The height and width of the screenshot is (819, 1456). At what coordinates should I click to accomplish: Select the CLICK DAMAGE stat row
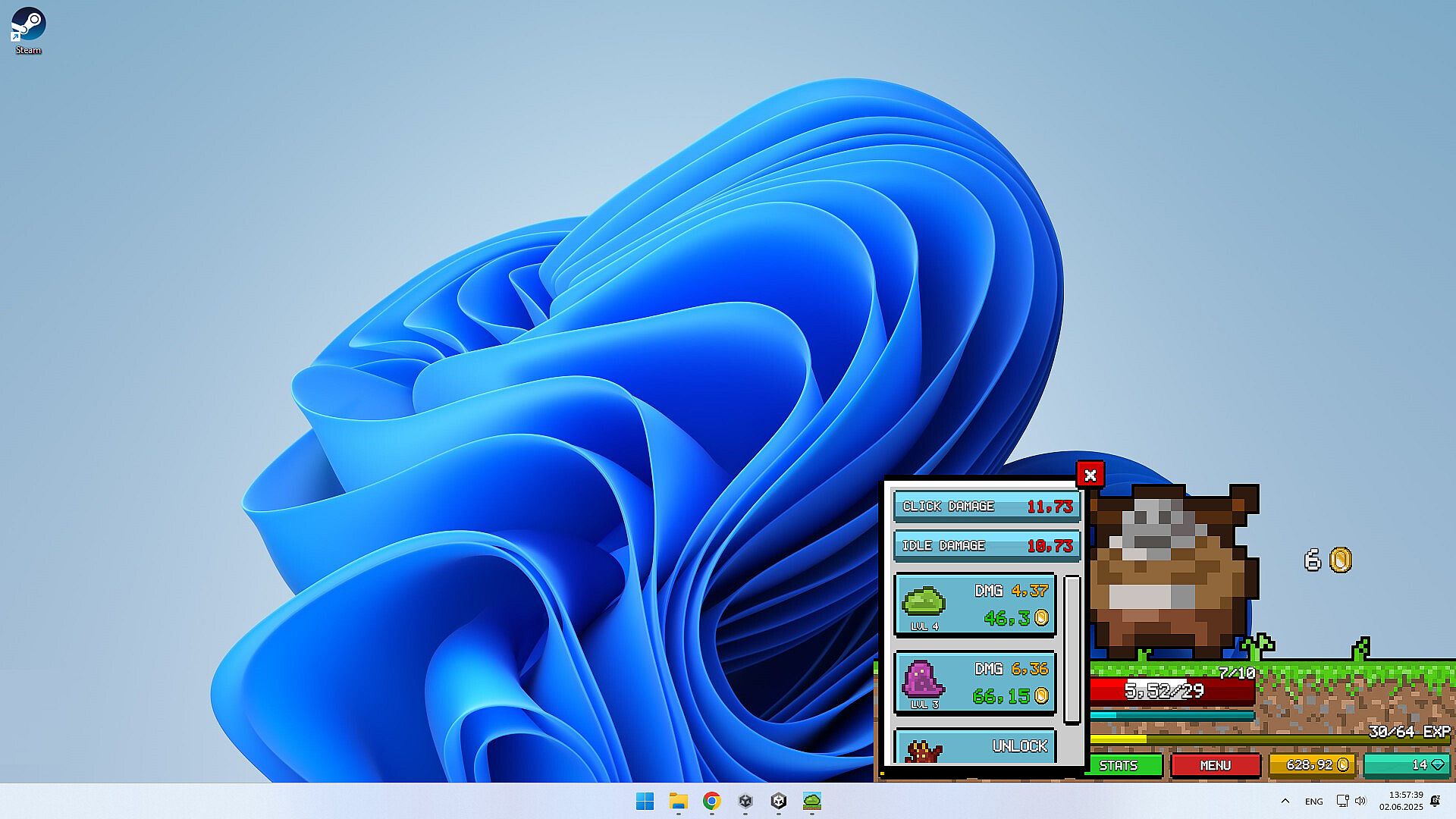click(987, 507)
